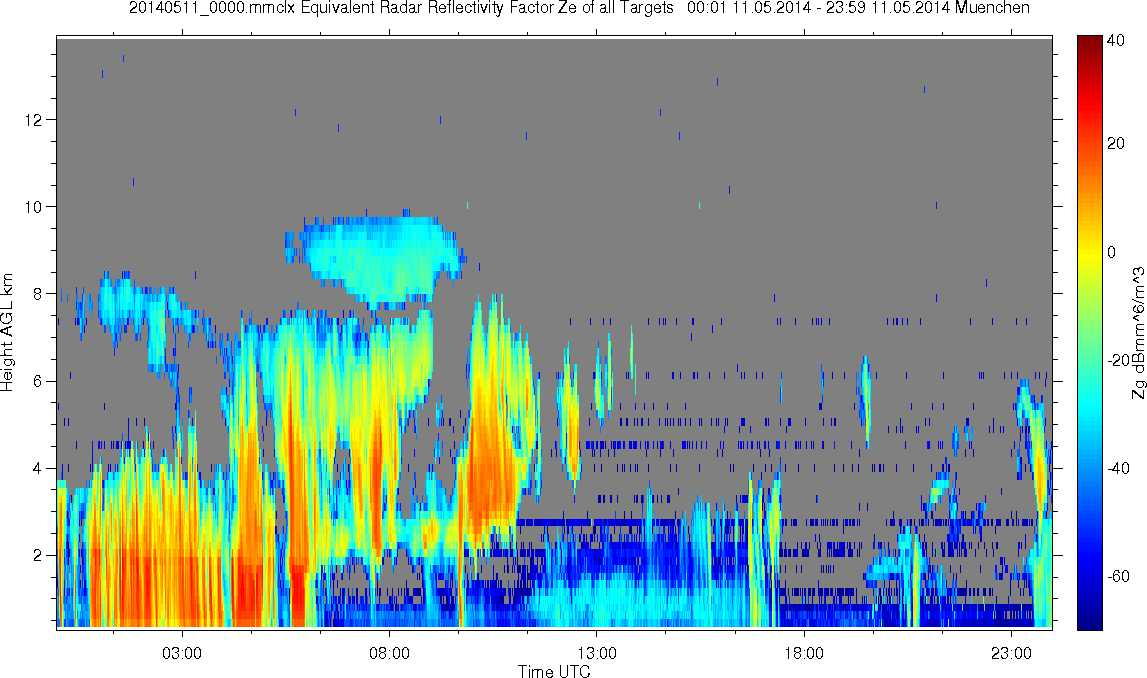The image size is (1147, 678).
Task: Click the 08:00 time tick label
Action: pyautogui.click(x=389, y=652)
